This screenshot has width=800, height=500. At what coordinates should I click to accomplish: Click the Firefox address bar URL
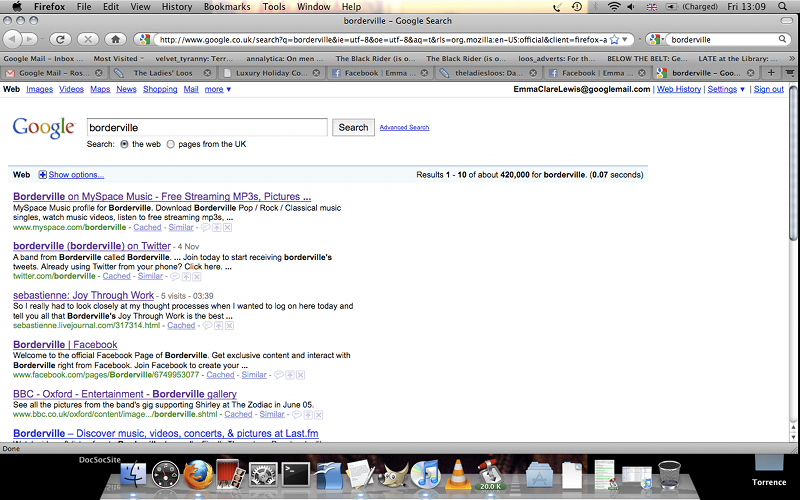pos(383,39)
